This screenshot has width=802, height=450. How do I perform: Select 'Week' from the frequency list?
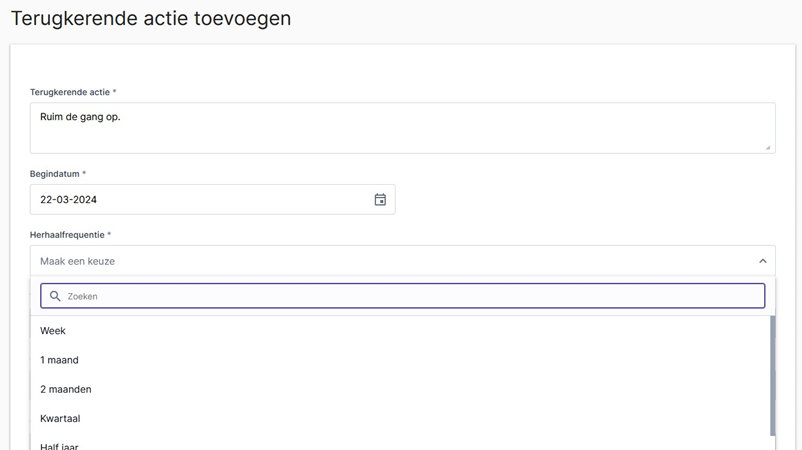point(53,331)
